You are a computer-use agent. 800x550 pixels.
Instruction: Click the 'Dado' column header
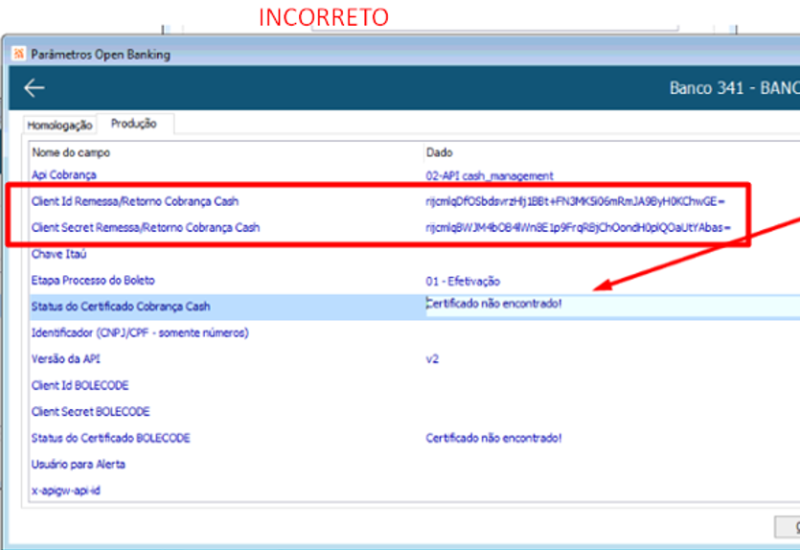pos(439,153)
